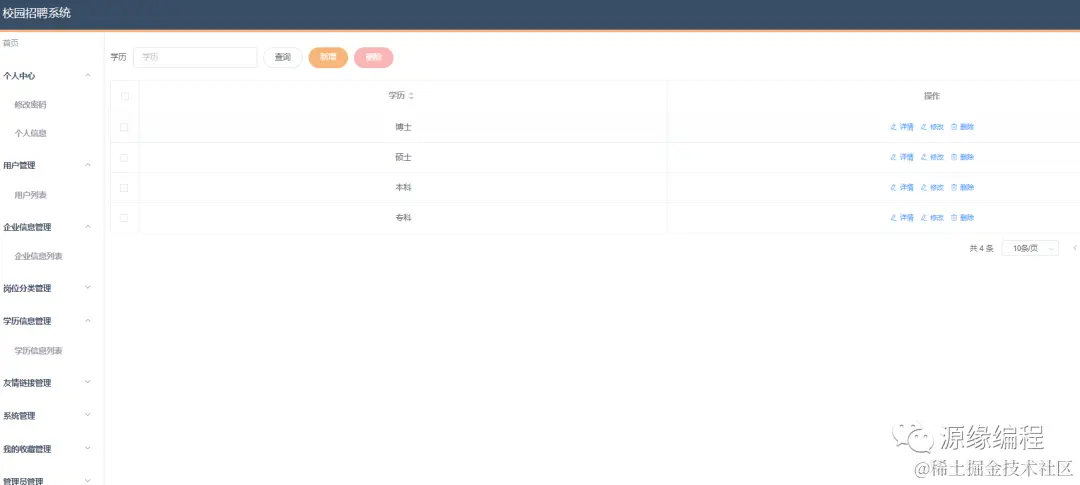Open 企业信息列表 in the sidebar

[x=39, y=256]
